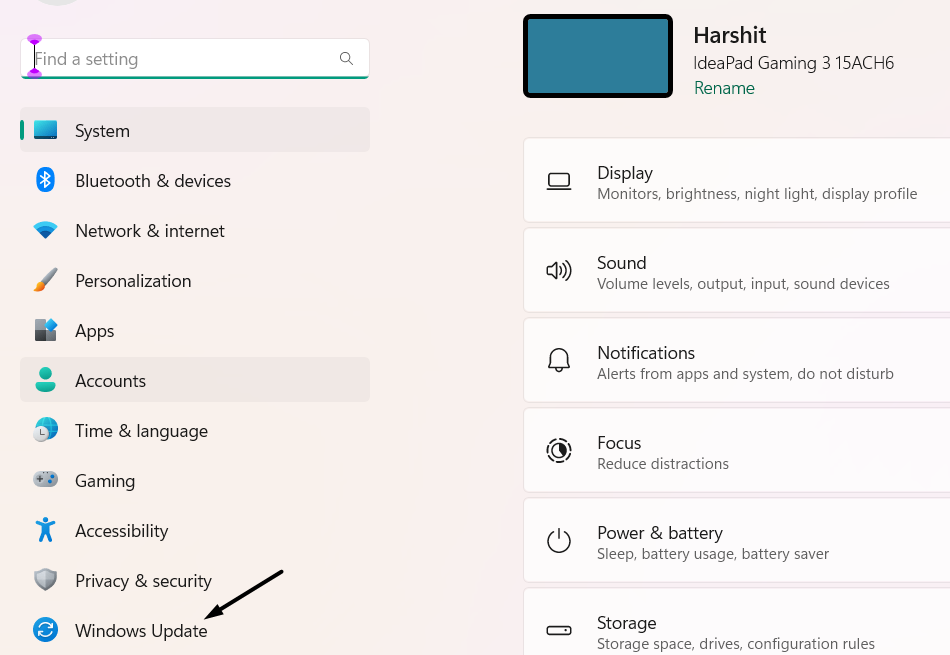This screenshot has height=655, width=950.
Task: Click the Time & language globe icon
Action: (x=45, y=430)
